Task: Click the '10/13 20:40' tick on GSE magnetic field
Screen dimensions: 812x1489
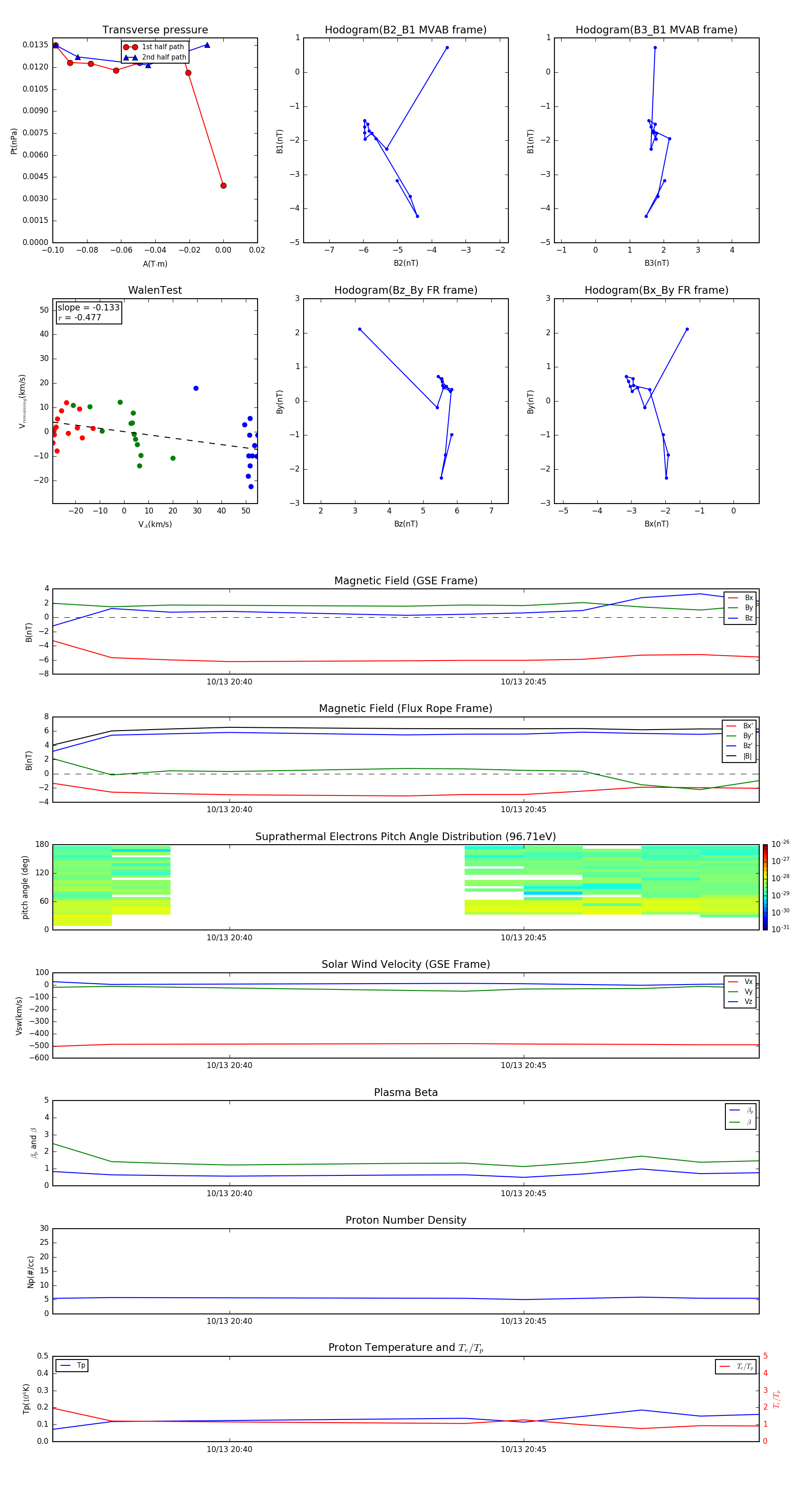Action: click(x=230, y=682)
